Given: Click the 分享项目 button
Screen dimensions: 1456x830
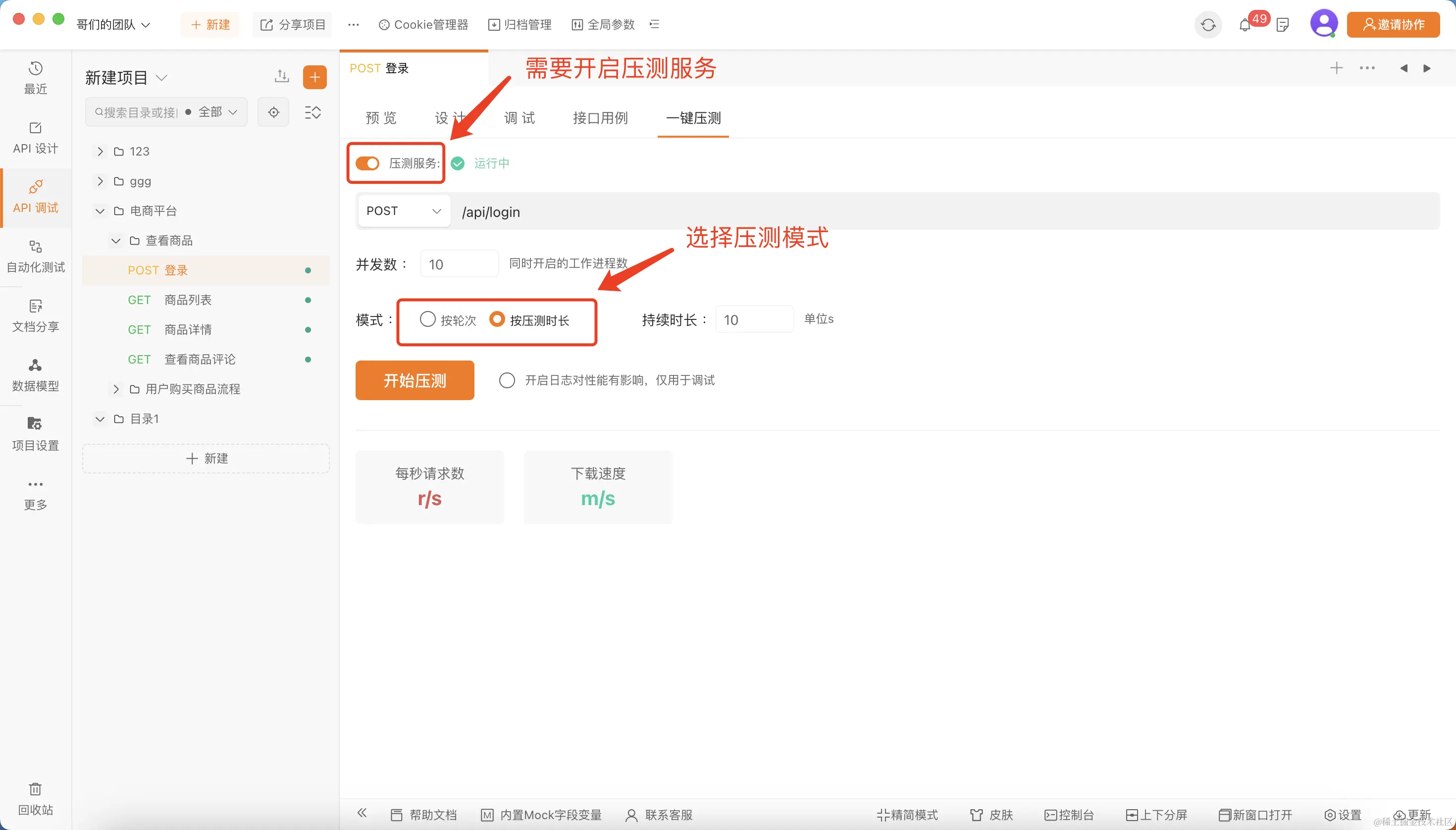Looking at the screenshot, I should 293,24.
